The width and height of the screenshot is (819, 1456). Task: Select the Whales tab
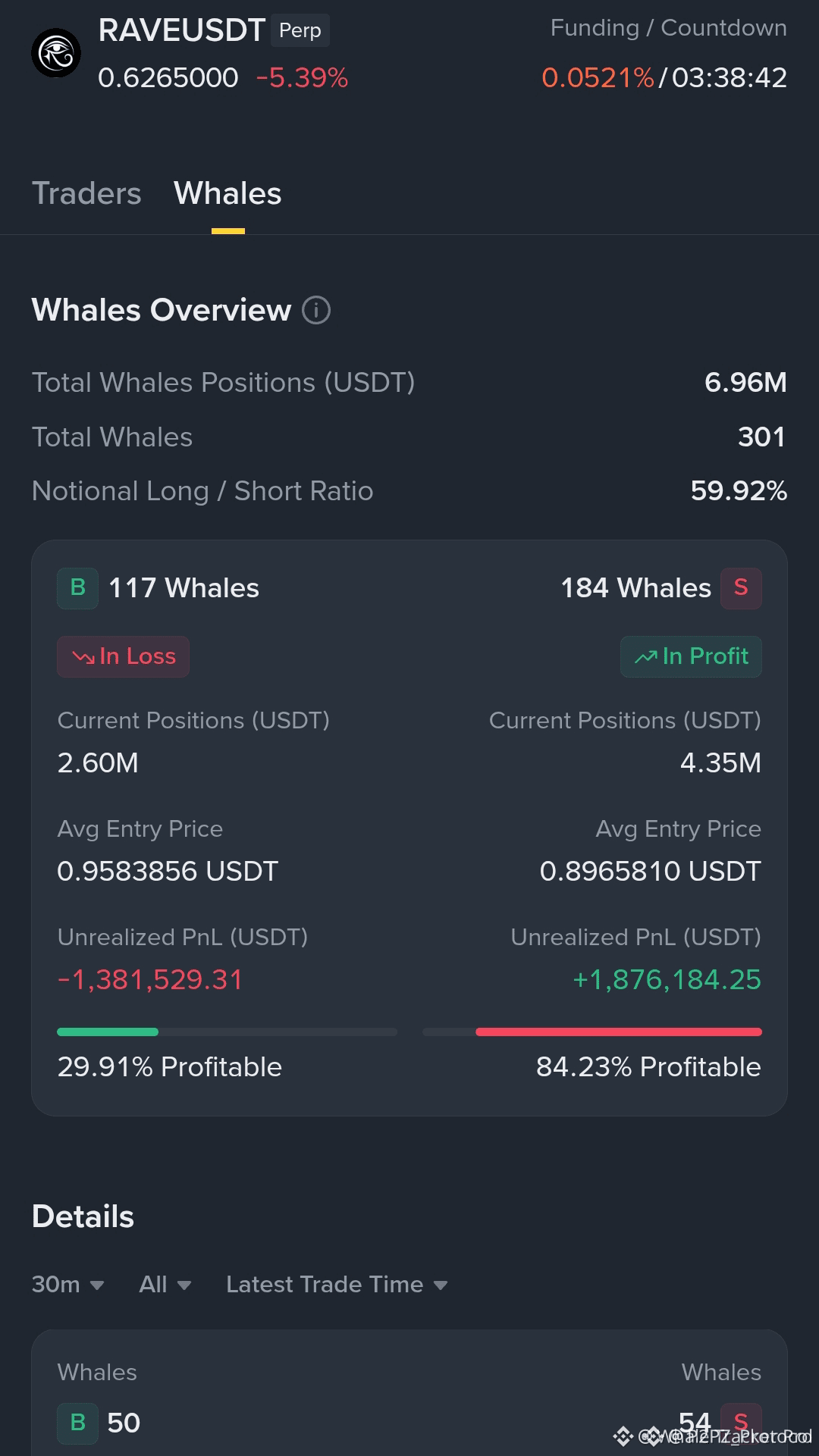pyautogui.click(x=227, y=194)
